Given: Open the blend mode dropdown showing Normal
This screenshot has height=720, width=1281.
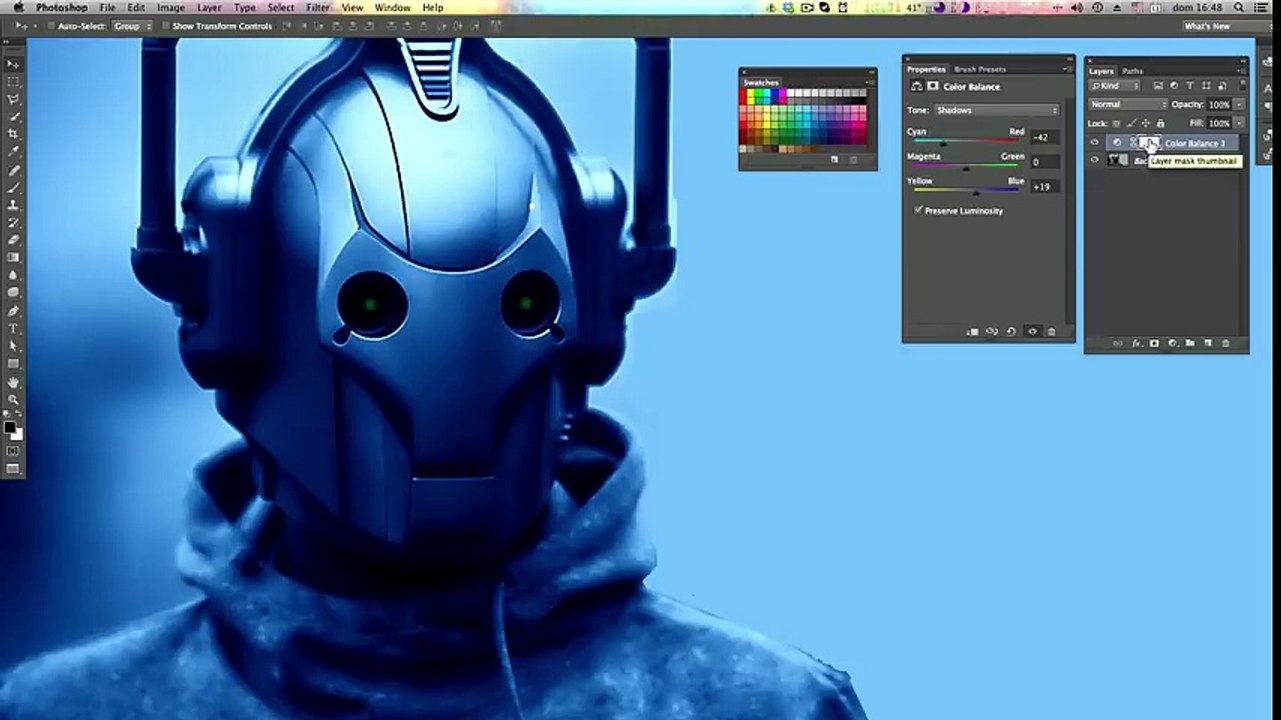Looking at the screenshot, I should coord(1128,104).
